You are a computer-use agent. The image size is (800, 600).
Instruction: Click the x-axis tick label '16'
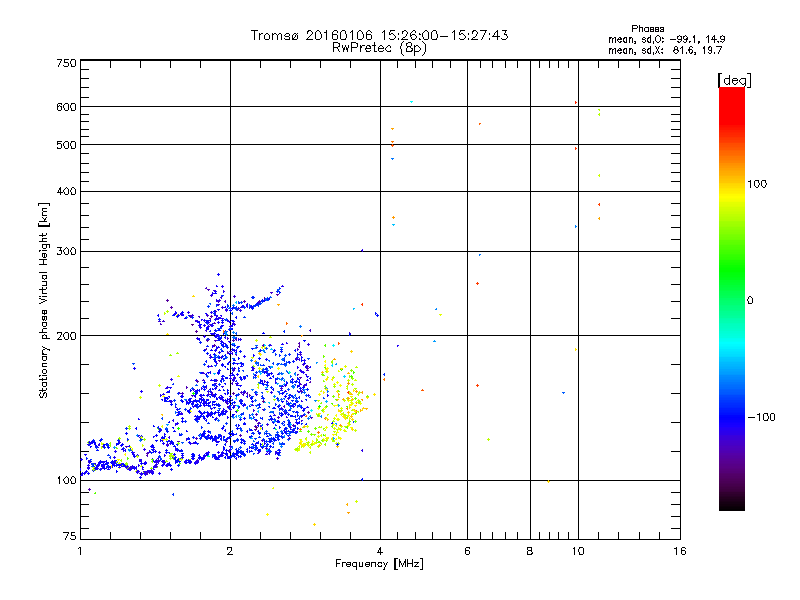pyautogui.click(x=680, y=551)
